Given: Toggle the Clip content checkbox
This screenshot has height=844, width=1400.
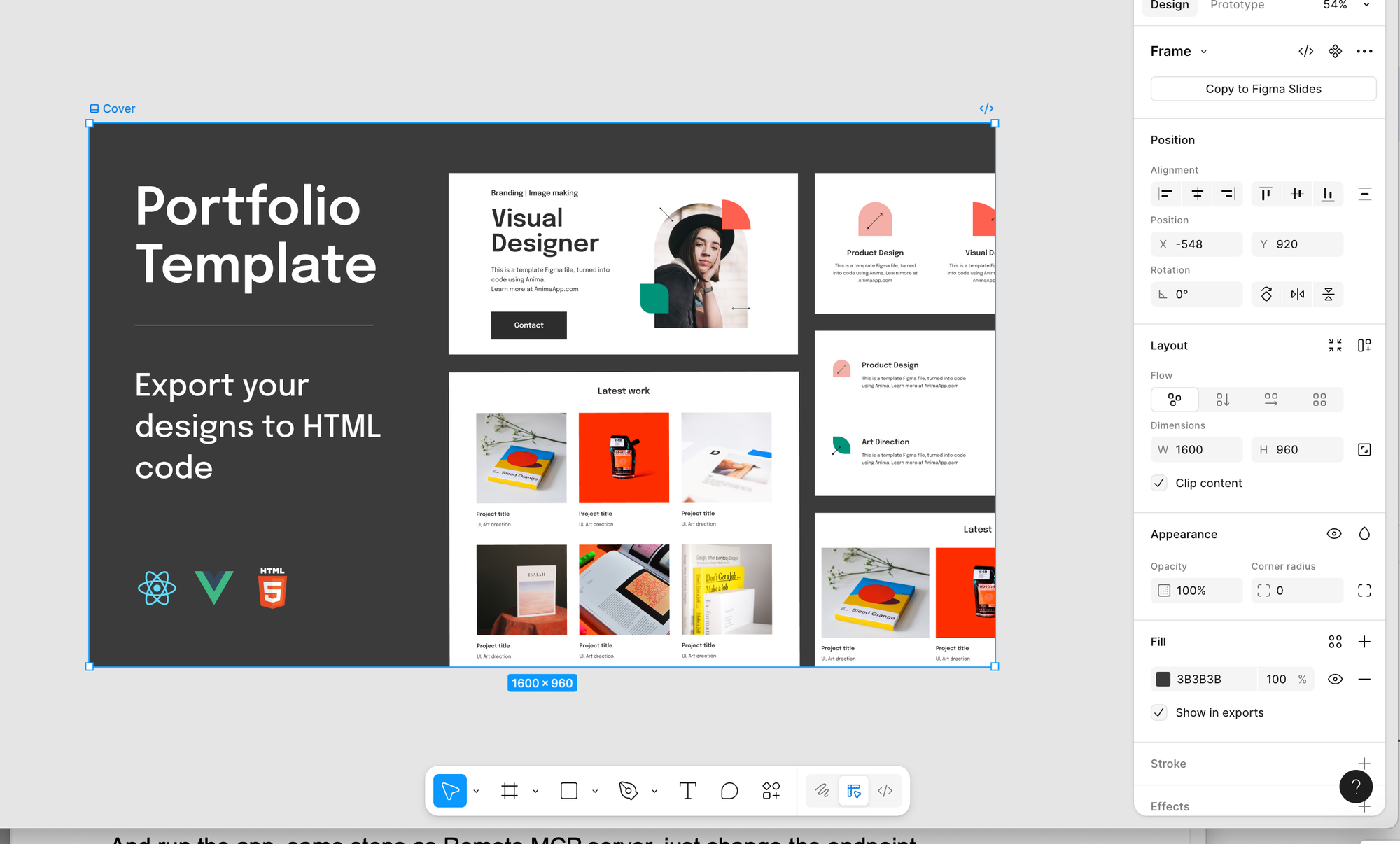Looking at the screenshot, I should coord(1159,484).
